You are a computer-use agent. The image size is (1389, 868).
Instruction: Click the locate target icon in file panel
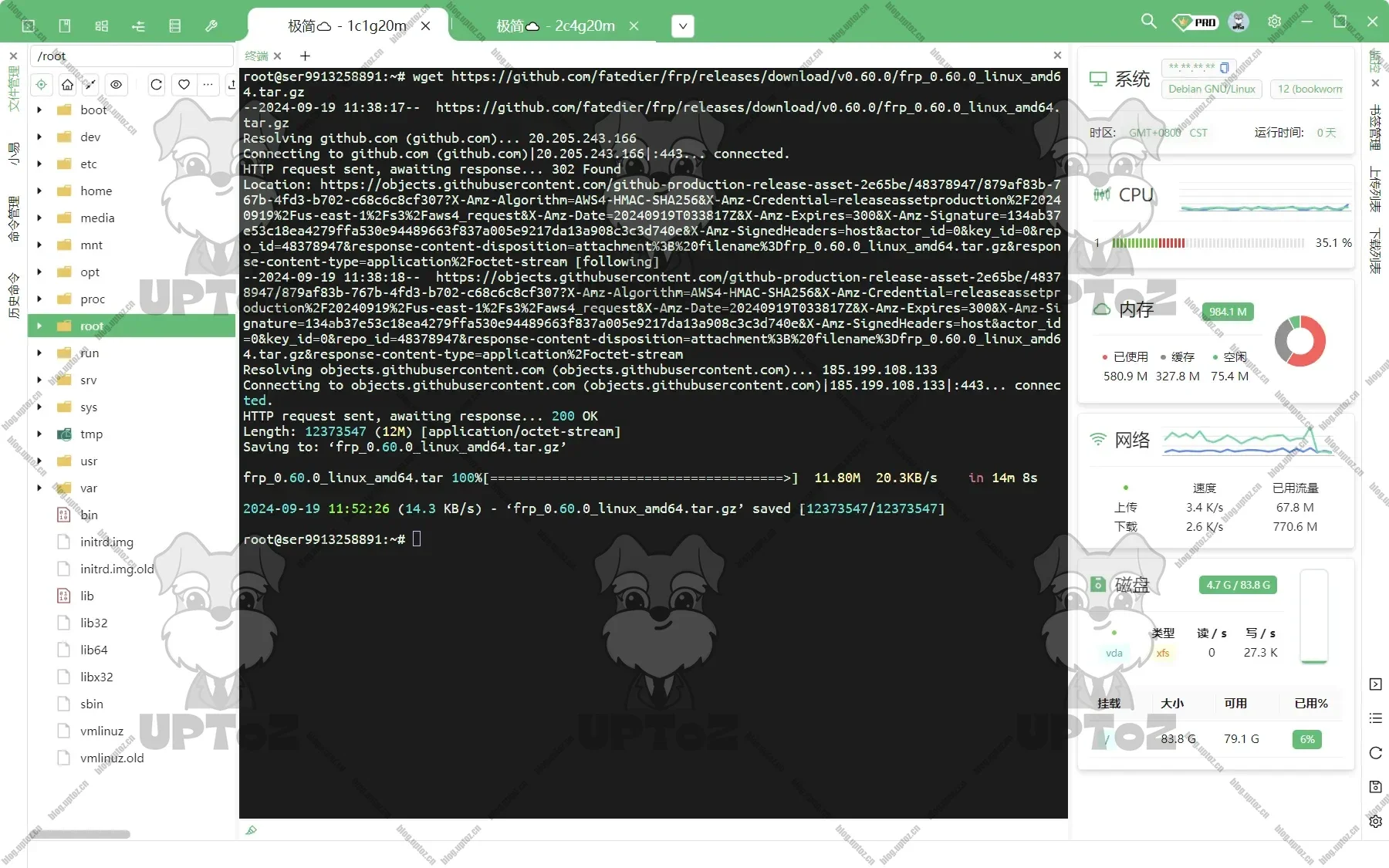point(42,84)
